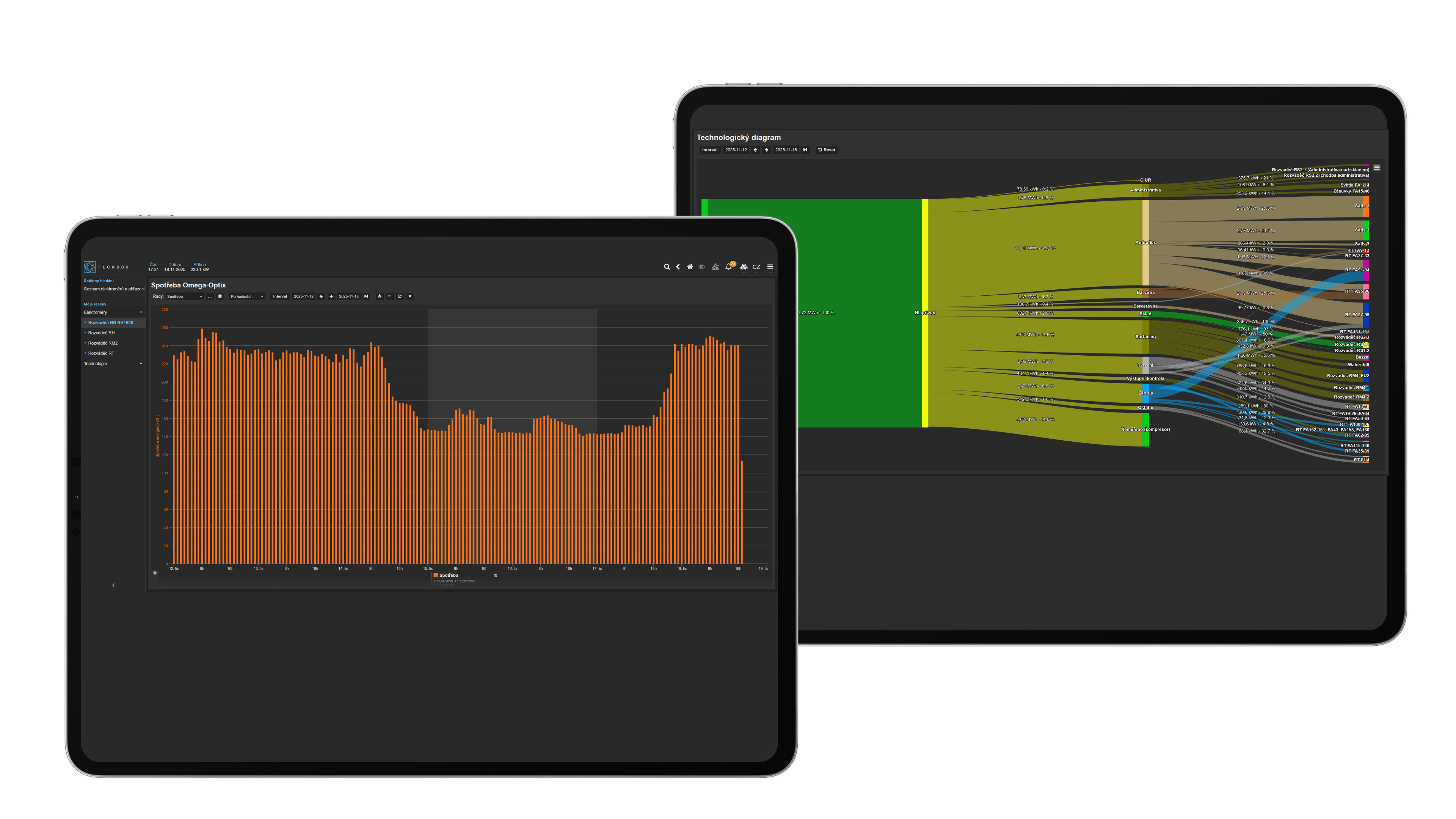This screenshot has height=819, width=1456.
Task: Click the home icon in header
Action: pyautogui.click(x=690, y=267)
